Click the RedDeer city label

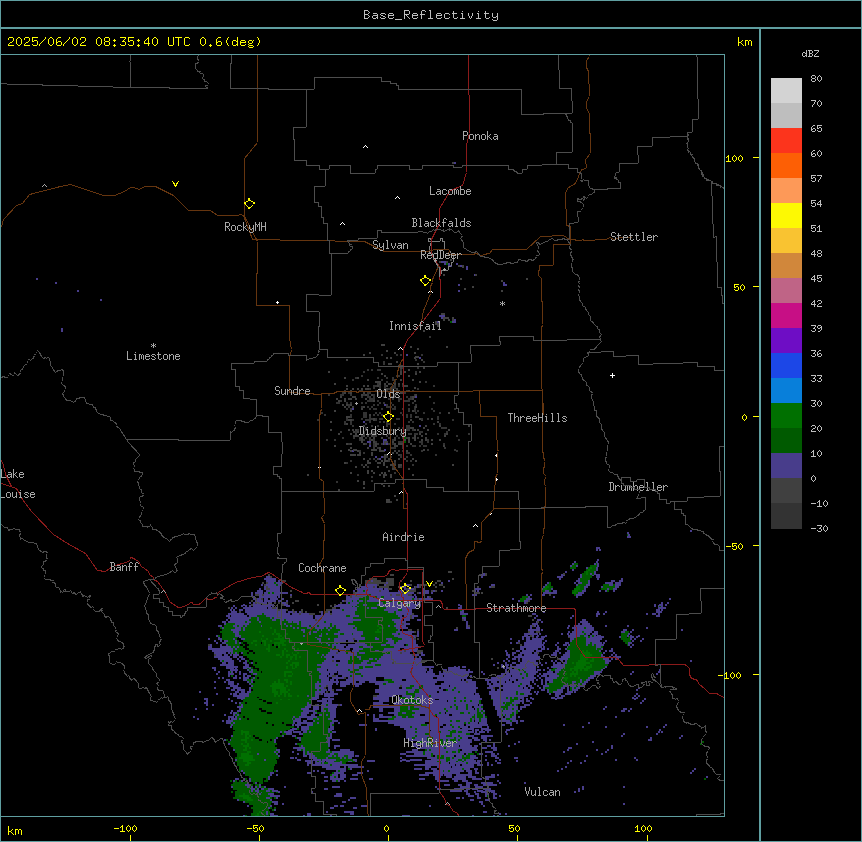click(x=440, y=255)
